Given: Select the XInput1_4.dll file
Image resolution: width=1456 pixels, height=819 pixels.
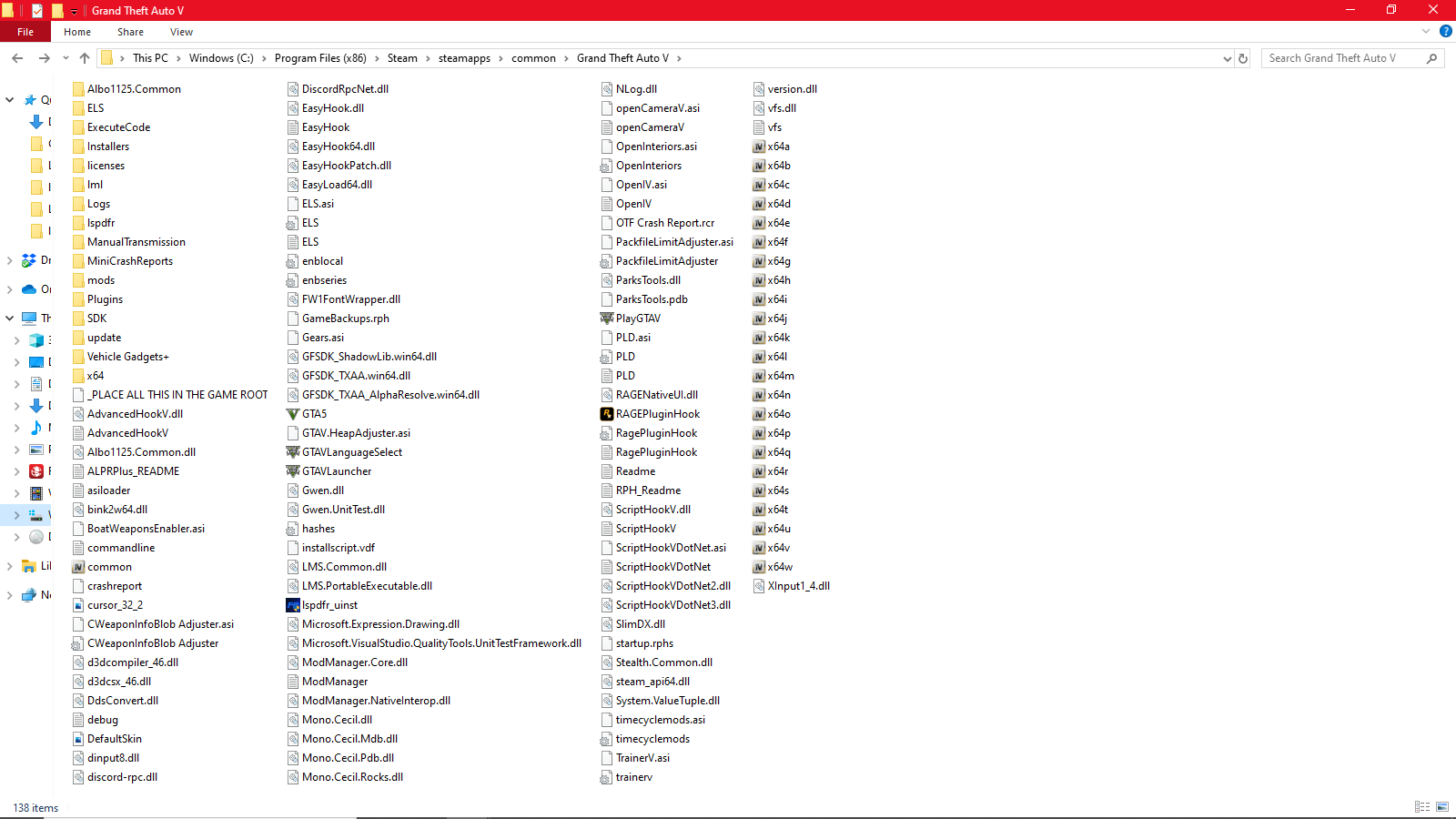Looking at the screenshot, I should coord(792,586).
